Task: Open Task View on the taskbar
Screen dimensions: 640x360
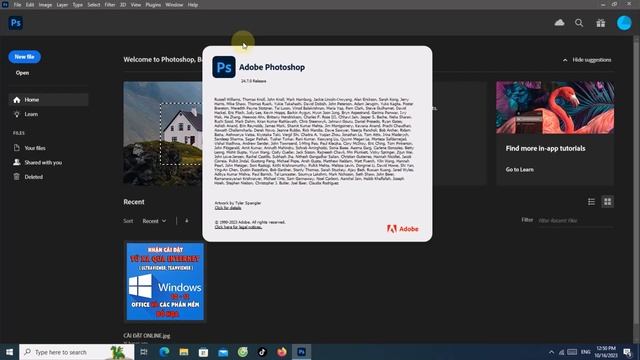Action: (x=144, y=352)
